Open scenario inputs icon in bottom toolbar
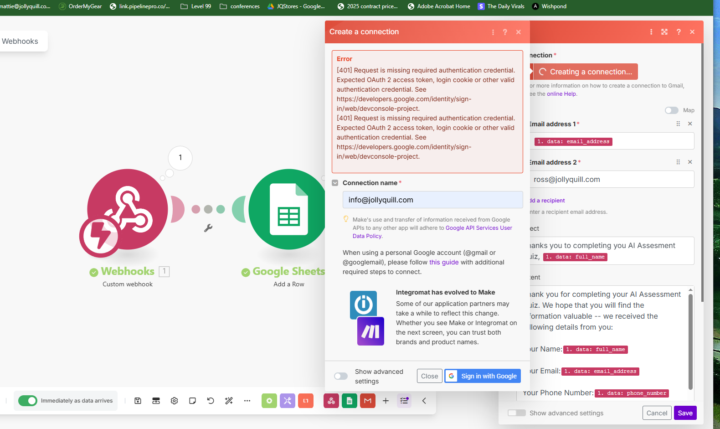The width and height of the screenshot is (720, 429). [156, 401]
